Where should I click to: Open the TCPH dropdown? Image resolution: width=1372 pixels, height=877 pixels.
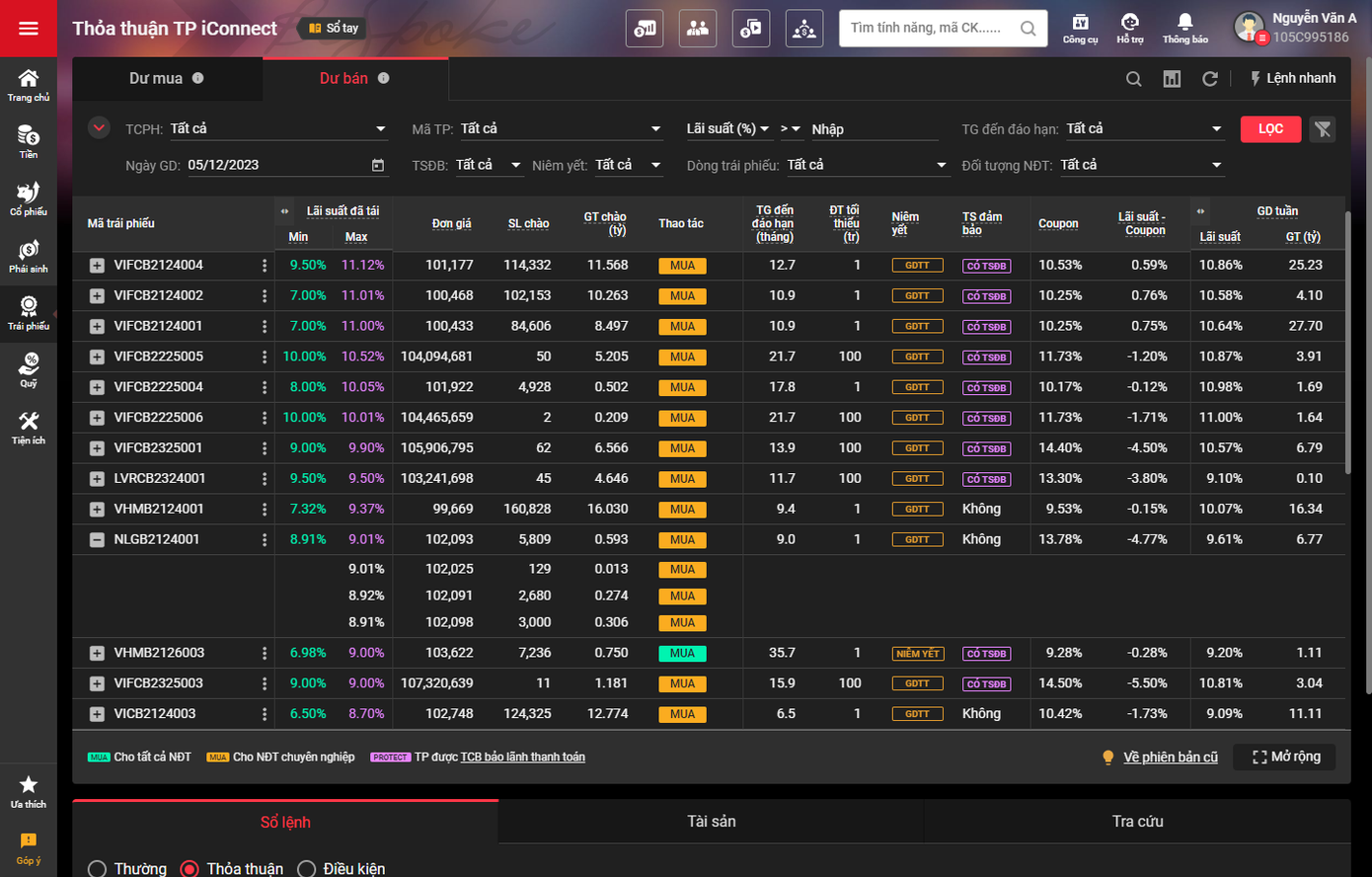tap(276, 129)
